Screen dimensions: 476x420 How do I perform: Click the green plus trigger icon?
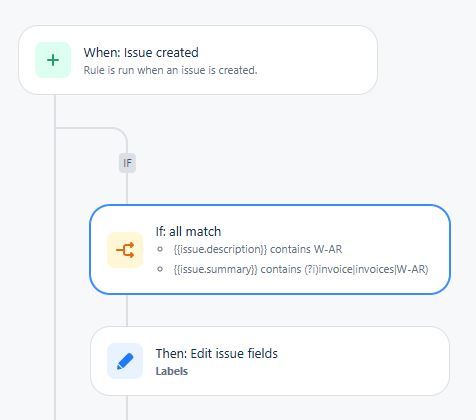pyautogui.click(x=53, y=60)
